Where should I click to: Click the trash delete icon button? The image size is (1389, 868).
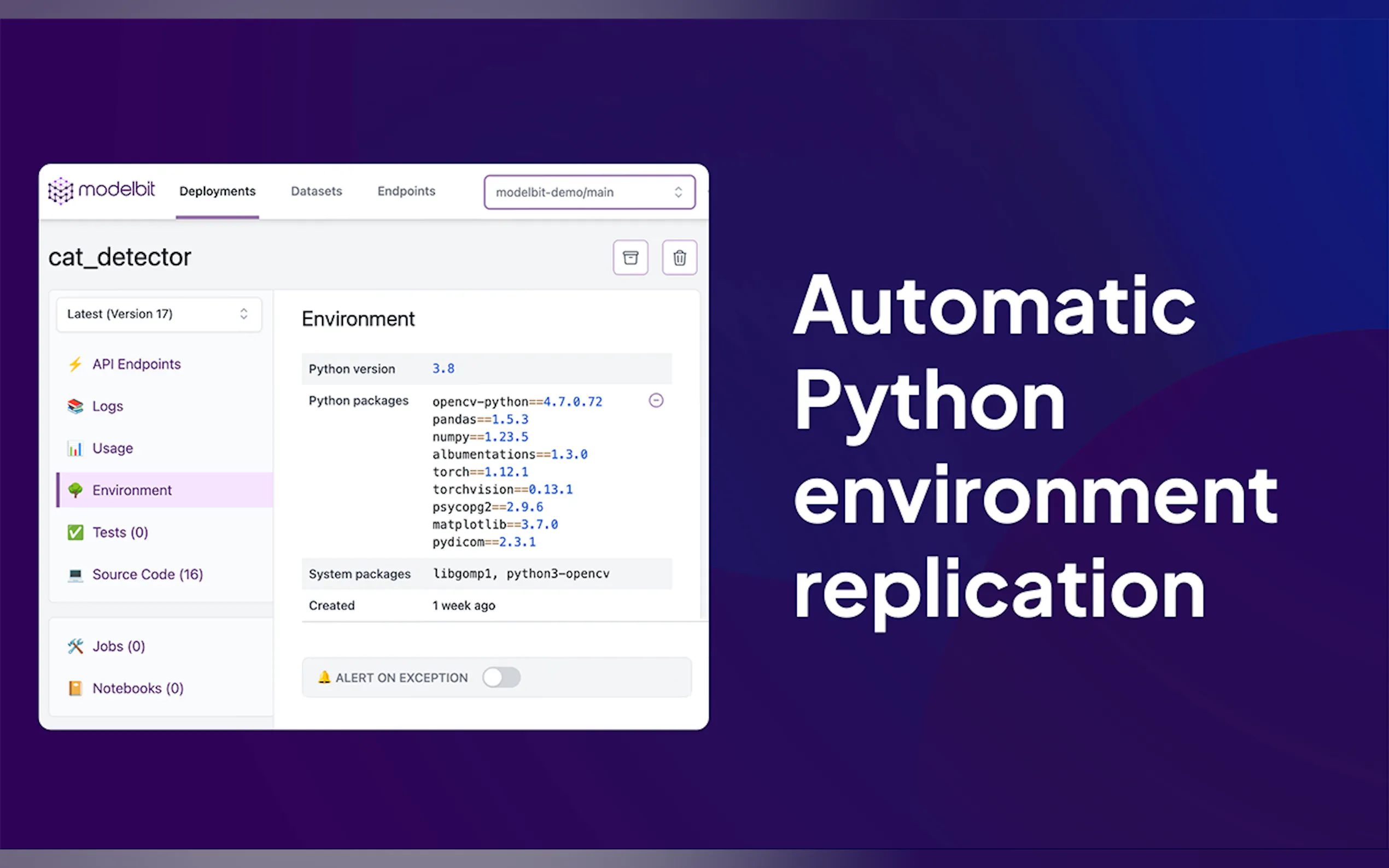click(x=679, y=258)
